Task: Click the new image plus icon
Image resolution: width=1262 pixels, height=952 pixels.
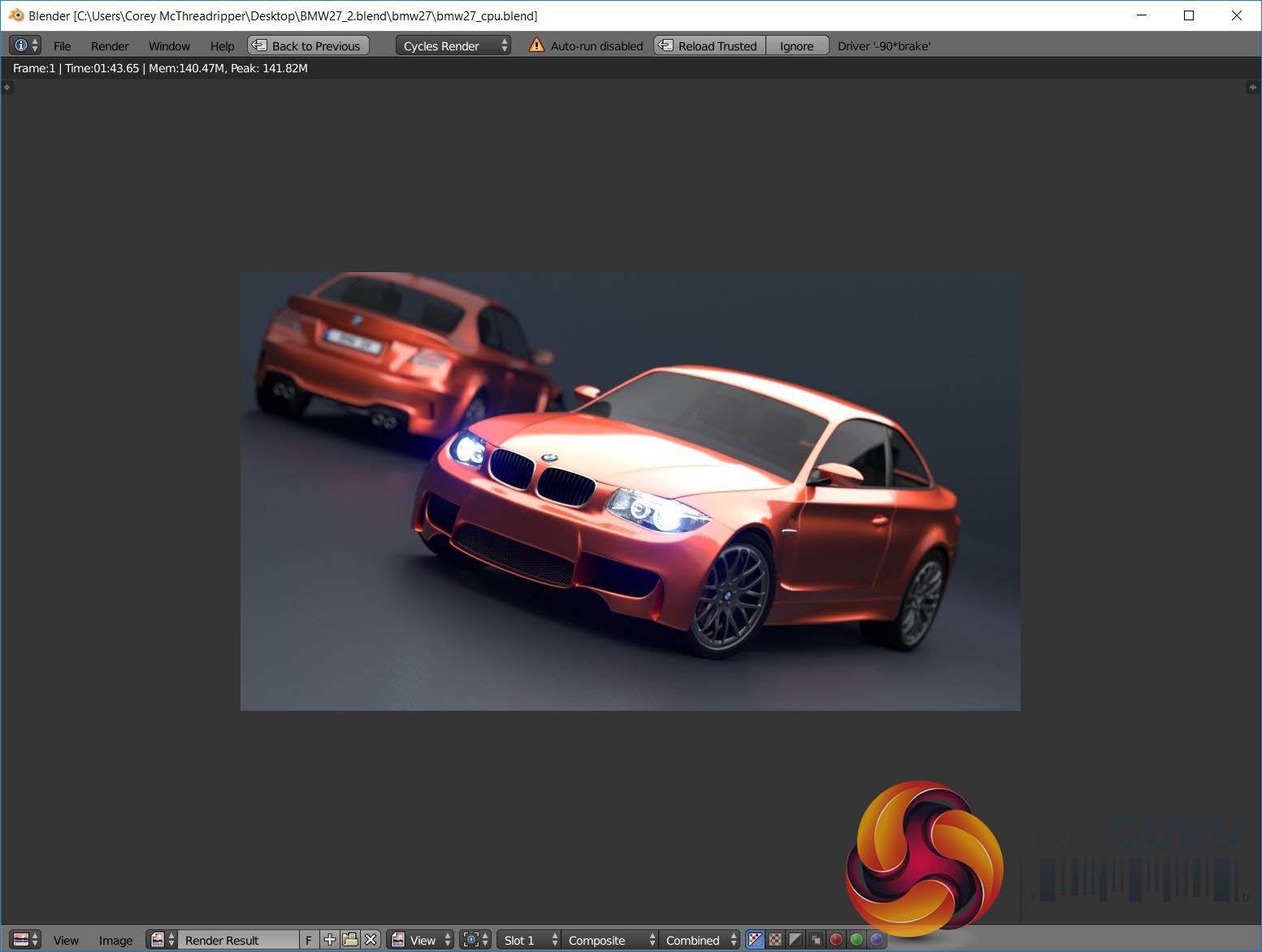Action: point(330,940)
